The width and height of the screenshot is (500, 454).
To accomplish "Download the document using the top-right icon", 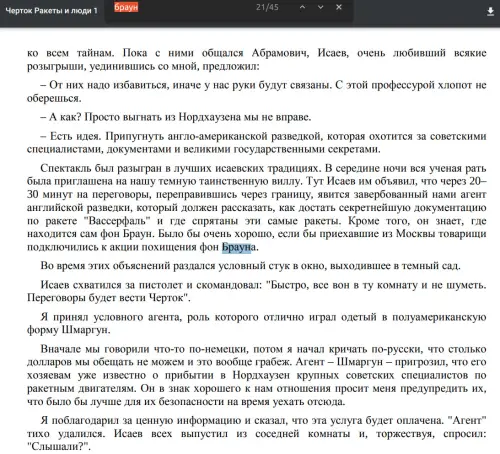I will click(x=490, y=12).
